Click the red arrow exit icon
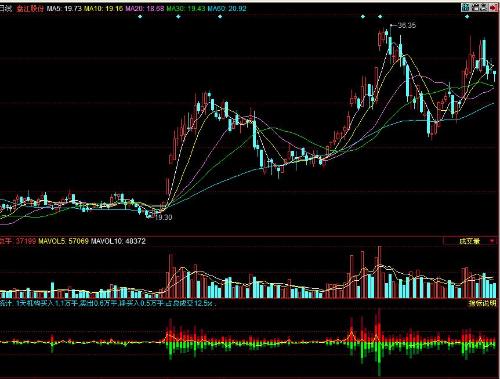The image size is (500, 379). pos(493,8)
